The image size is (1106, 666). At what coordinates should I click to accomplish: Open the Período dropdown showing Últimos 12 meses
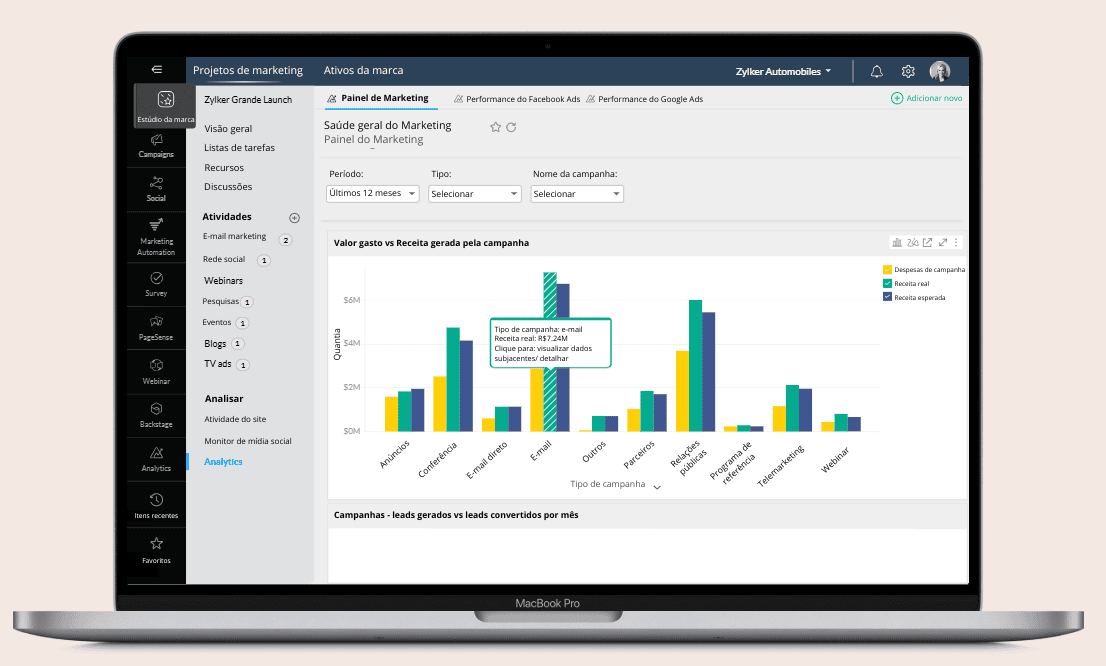point(372,193)
